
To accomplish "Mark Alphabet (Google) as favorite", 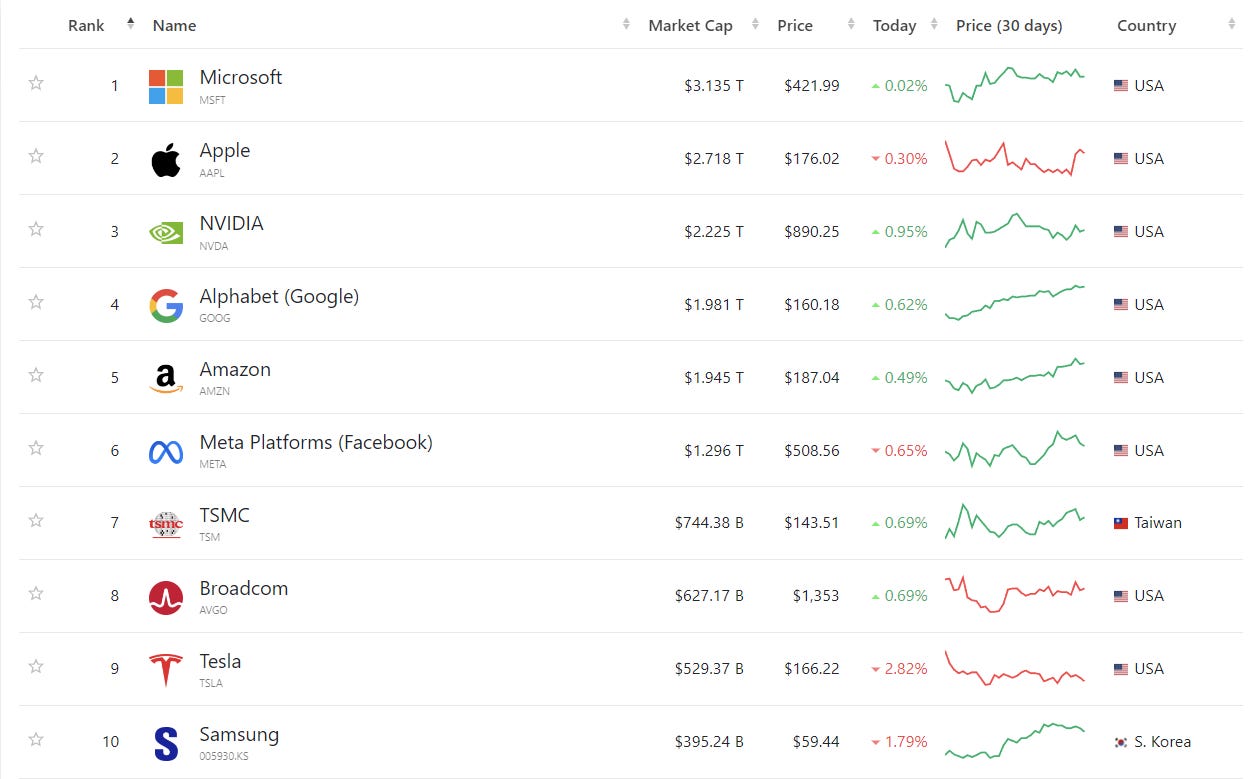I will 36,302.
